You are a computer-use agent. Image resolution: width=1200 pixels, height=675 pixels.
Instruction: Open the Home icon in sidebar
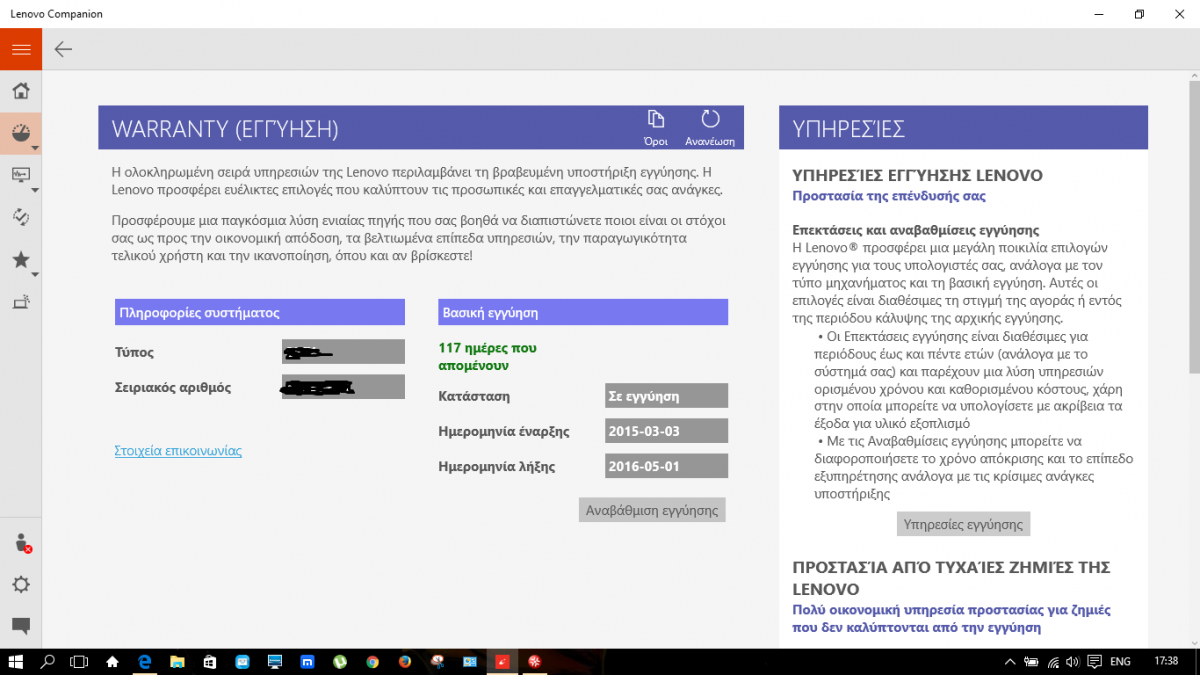tap(20, 92)
